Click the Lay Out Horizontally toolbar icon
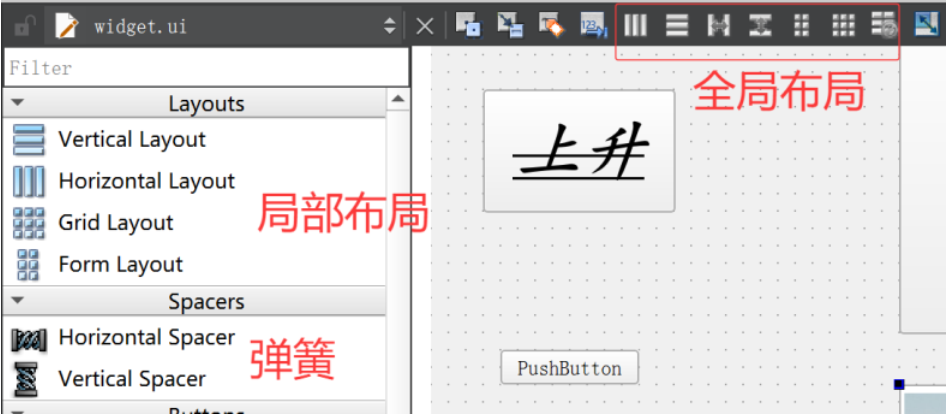The height and width of the screenshot is (419, 949). point(636,26)
